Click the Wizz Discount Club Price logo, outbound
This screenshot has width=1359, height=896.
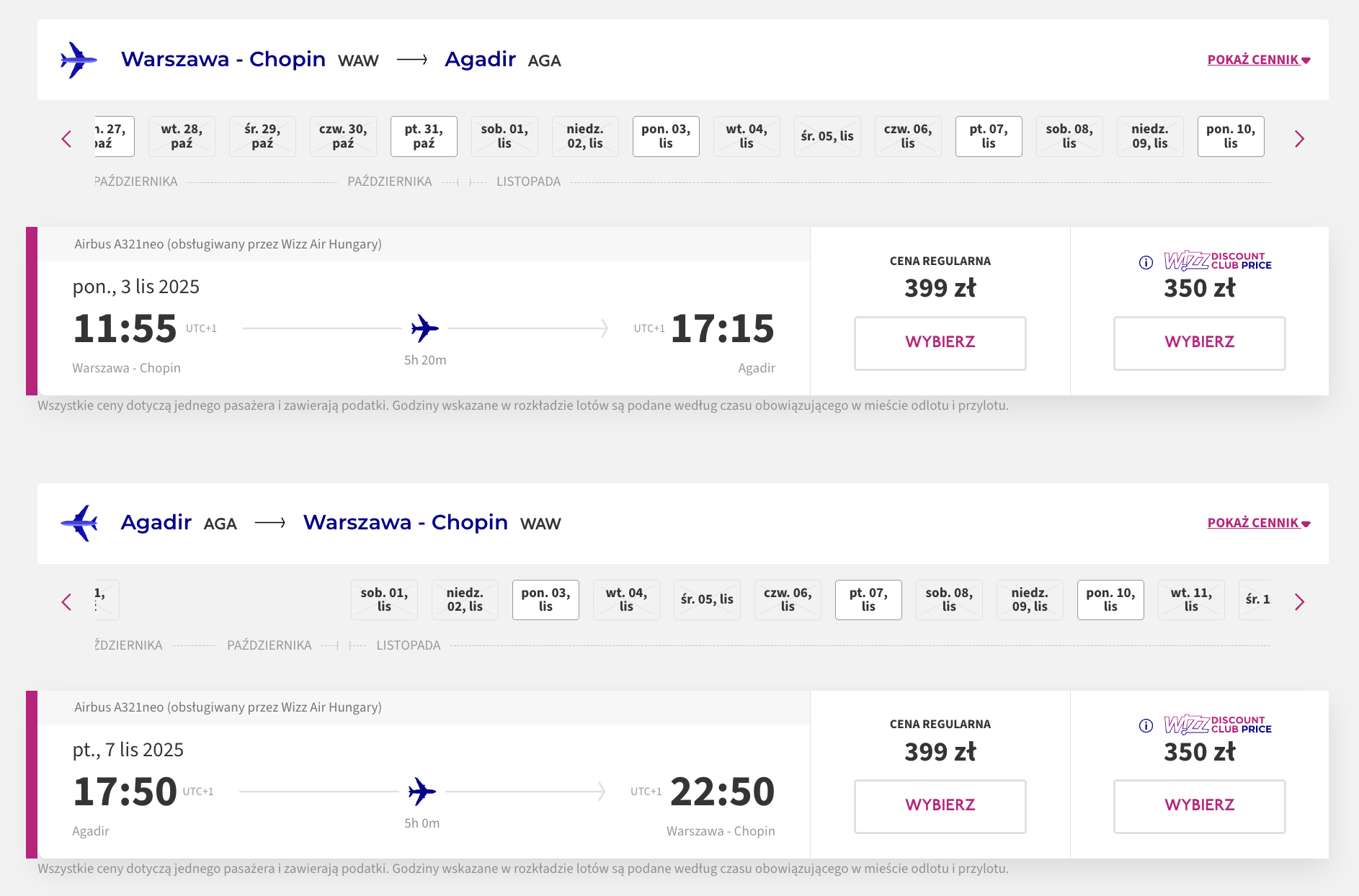[x=1218, y=261]
